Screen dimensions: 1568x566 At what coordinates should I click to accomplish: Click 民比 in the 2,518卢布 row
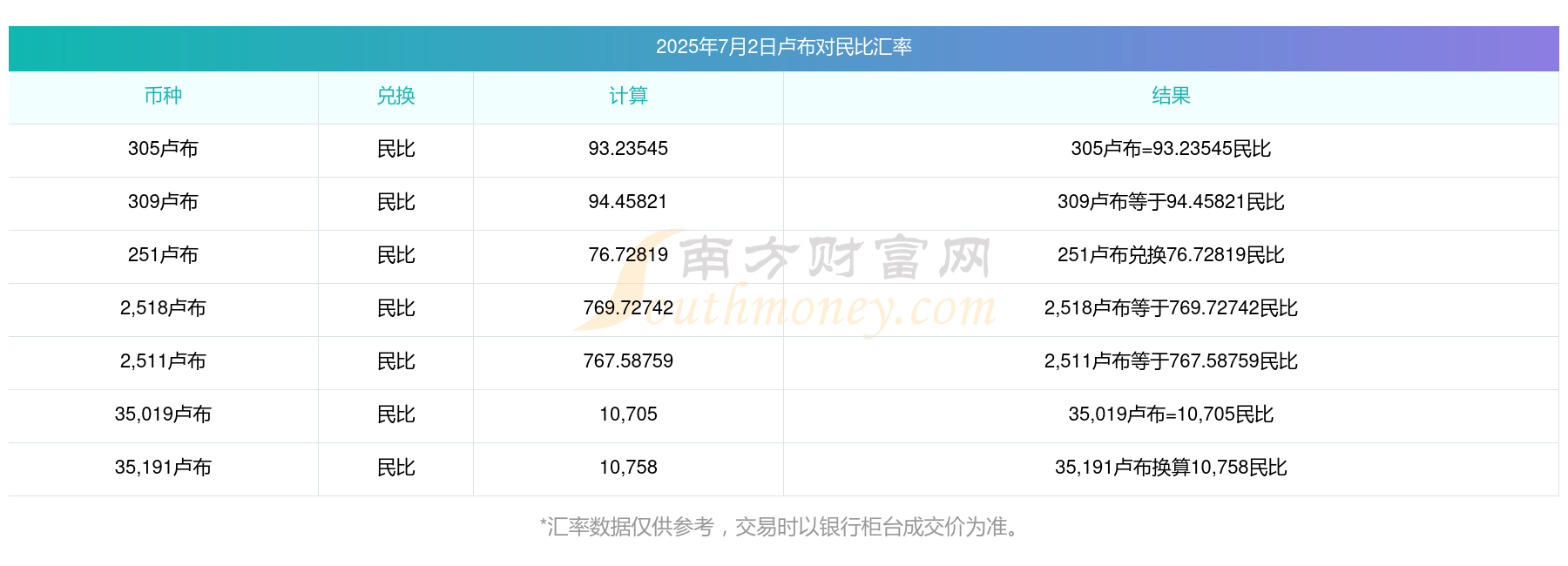point(395,308)
